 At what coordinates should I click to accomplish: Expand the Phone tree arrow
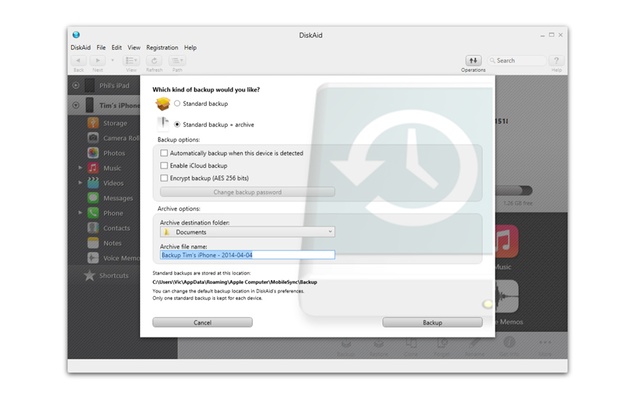[80, 213]
